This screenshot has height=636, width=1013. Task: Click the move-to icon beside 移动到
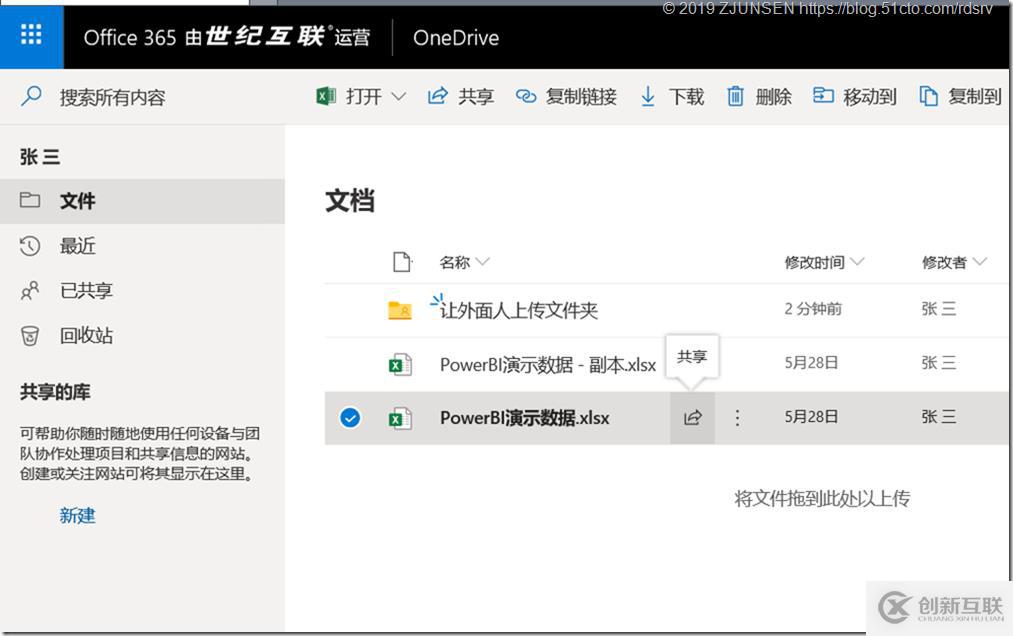click(x=823, y=96)
